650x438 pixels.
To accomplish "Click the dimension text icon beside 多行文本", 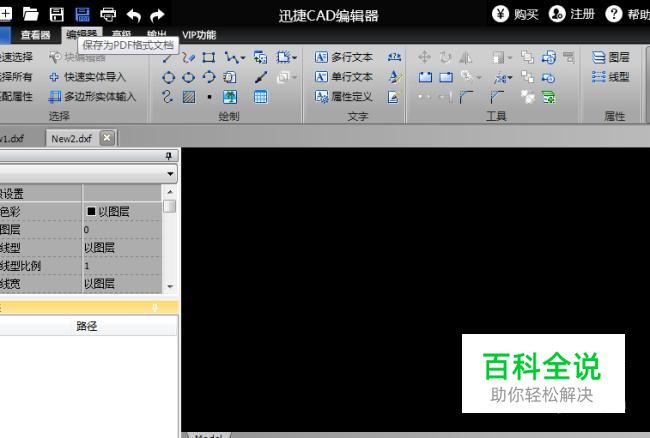I will [x=394, y=57].
